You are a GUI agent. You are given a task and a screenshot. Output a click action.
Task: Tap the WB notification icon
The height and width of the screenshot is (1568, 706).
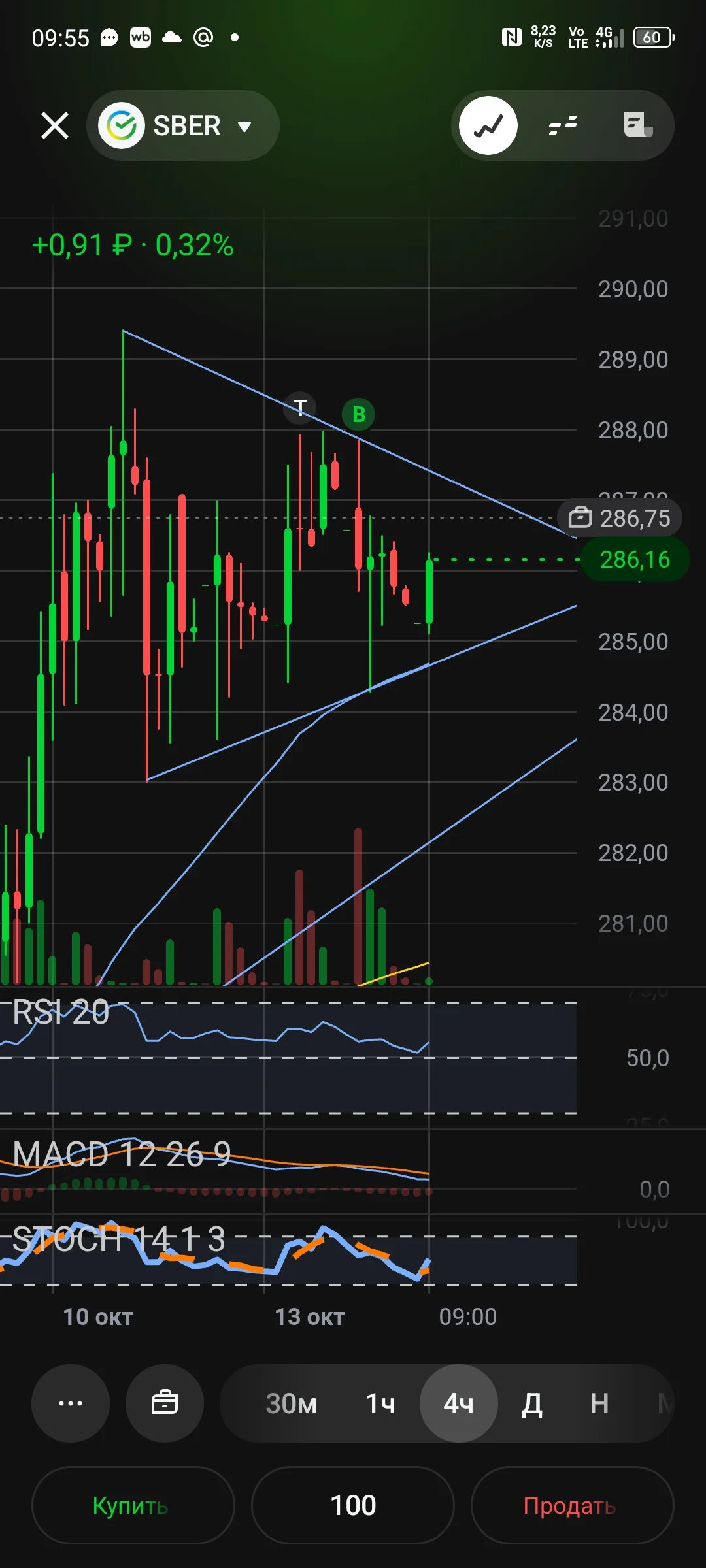click(x=141, y=37)
